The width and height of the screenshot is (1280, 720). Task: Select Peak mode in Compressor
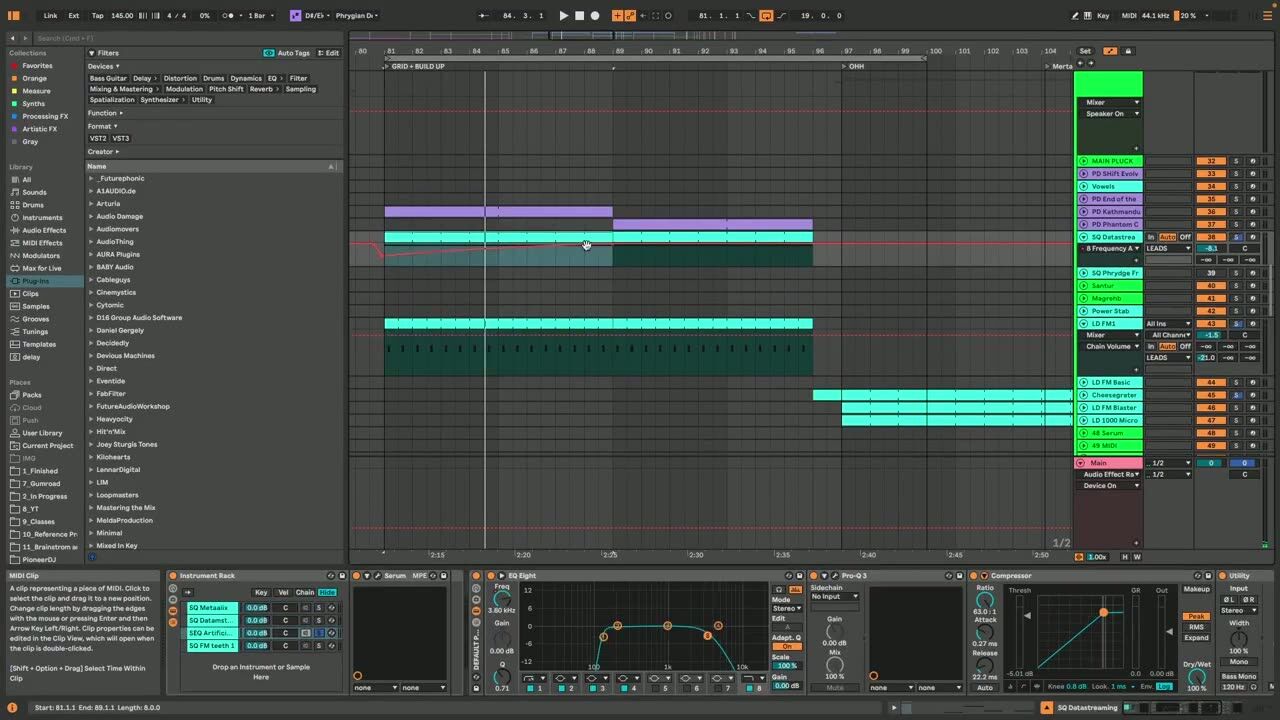[1196, 617]
